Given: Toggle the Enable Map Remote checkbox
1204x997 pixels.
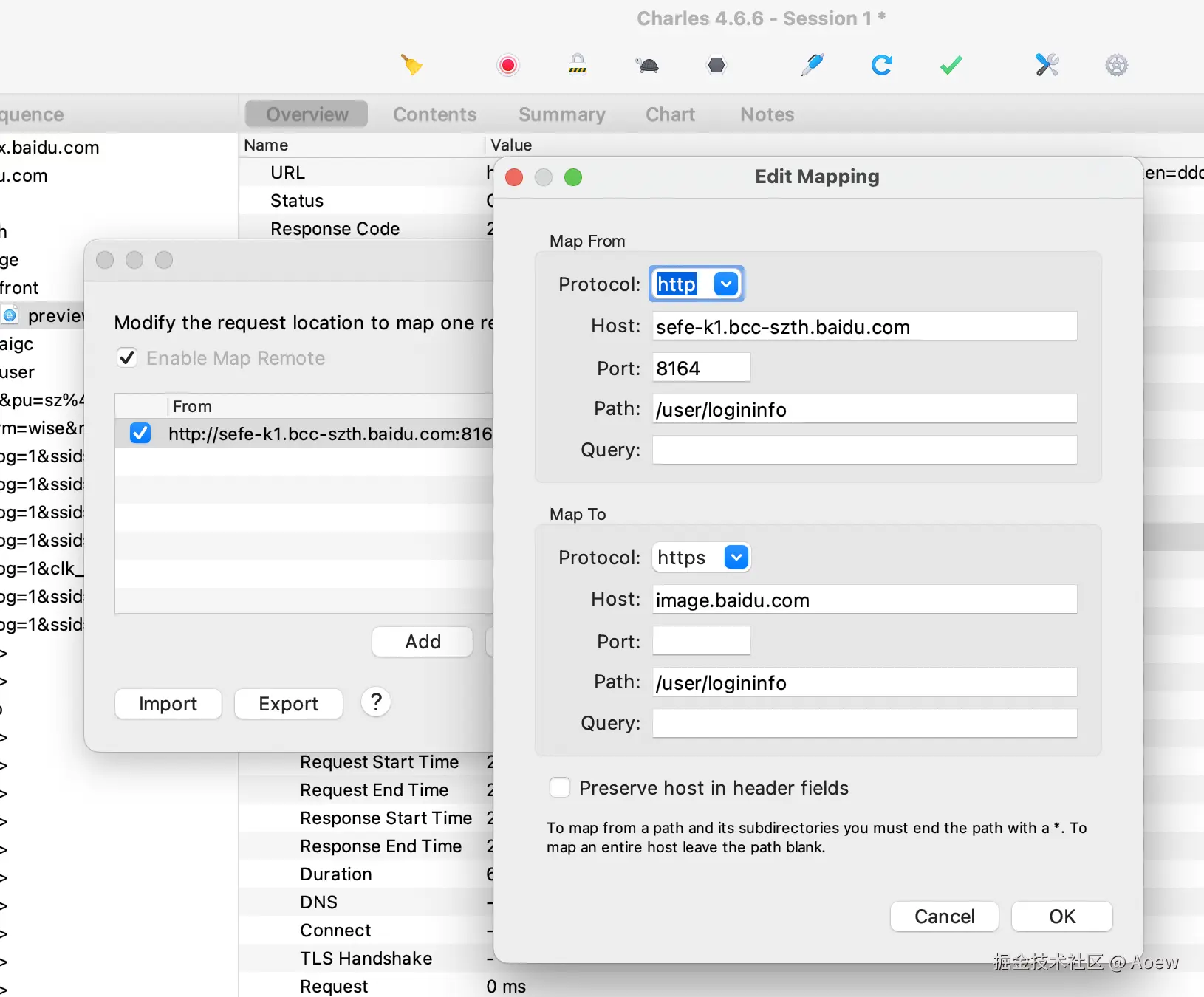Looking at the screenshot, I should tap(127, 358).
